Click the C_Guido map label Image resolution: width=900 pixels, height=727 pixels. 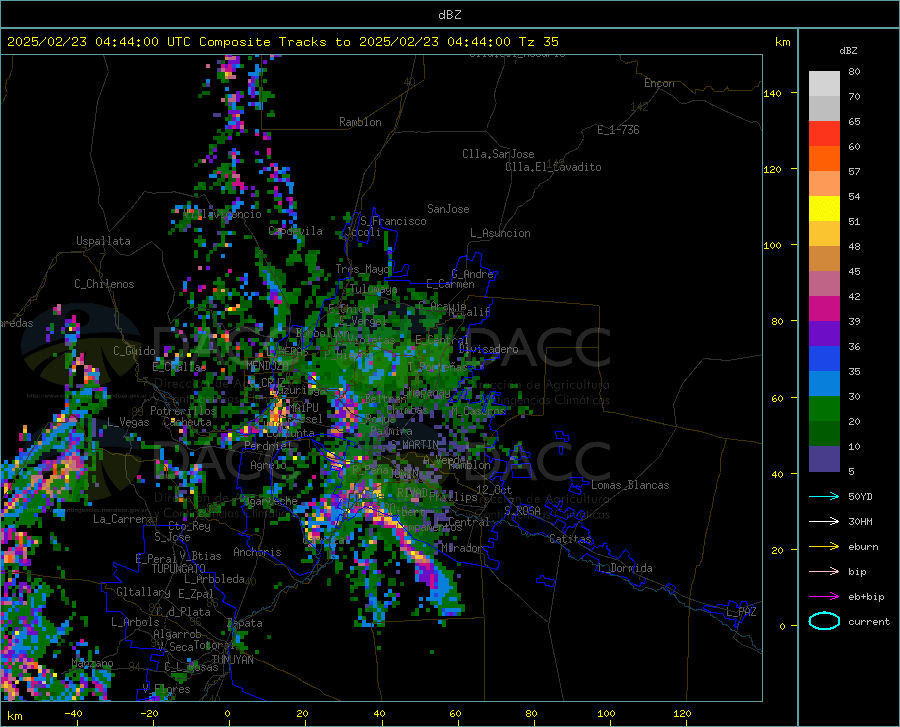pyautogui.click(x=134, y=351)
